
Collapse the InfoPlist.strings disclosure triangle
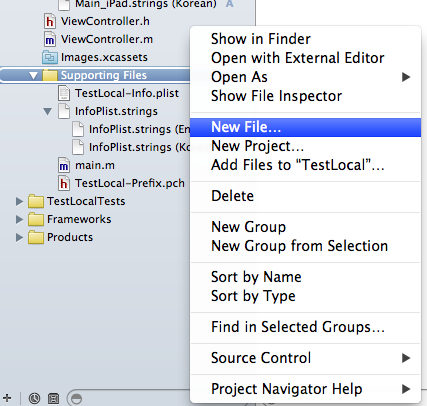pyautogui.click(x=48, y=111)
